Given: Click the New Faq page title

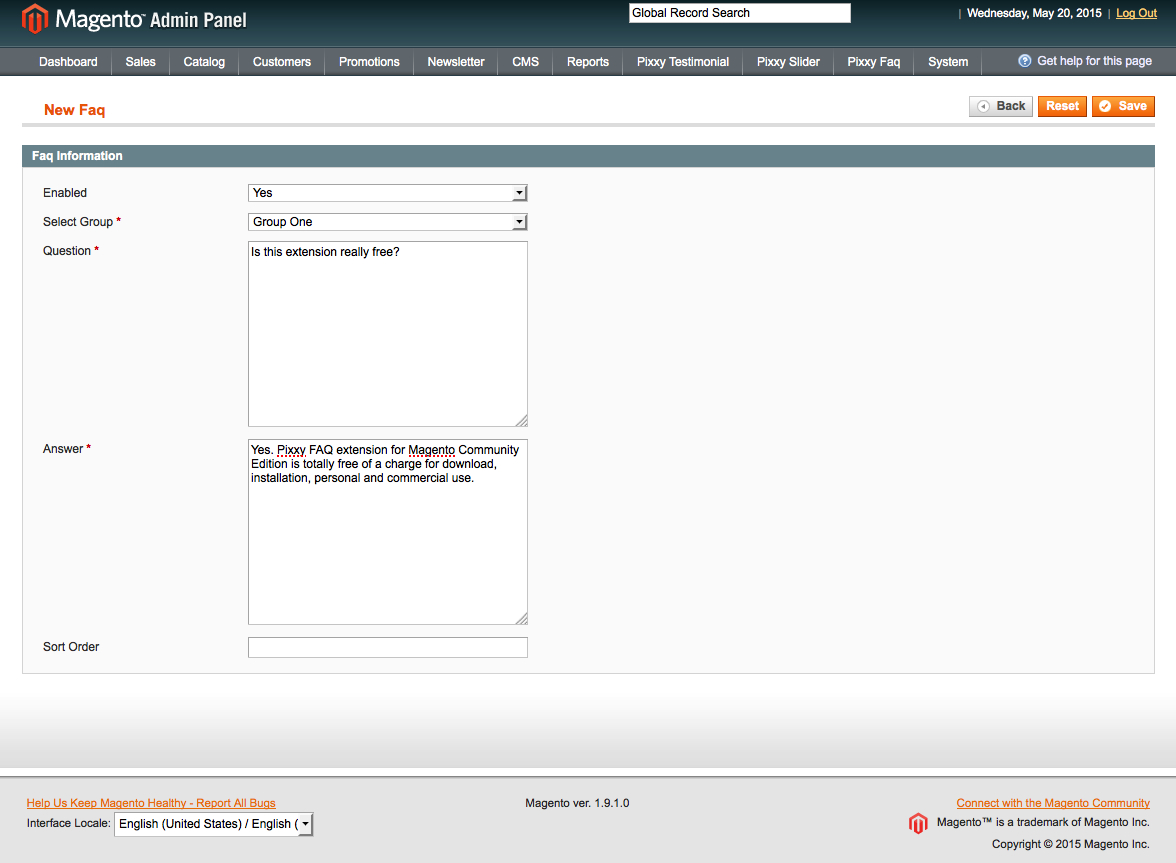Looking at the screenshot, I should click(x=74, y=109).
